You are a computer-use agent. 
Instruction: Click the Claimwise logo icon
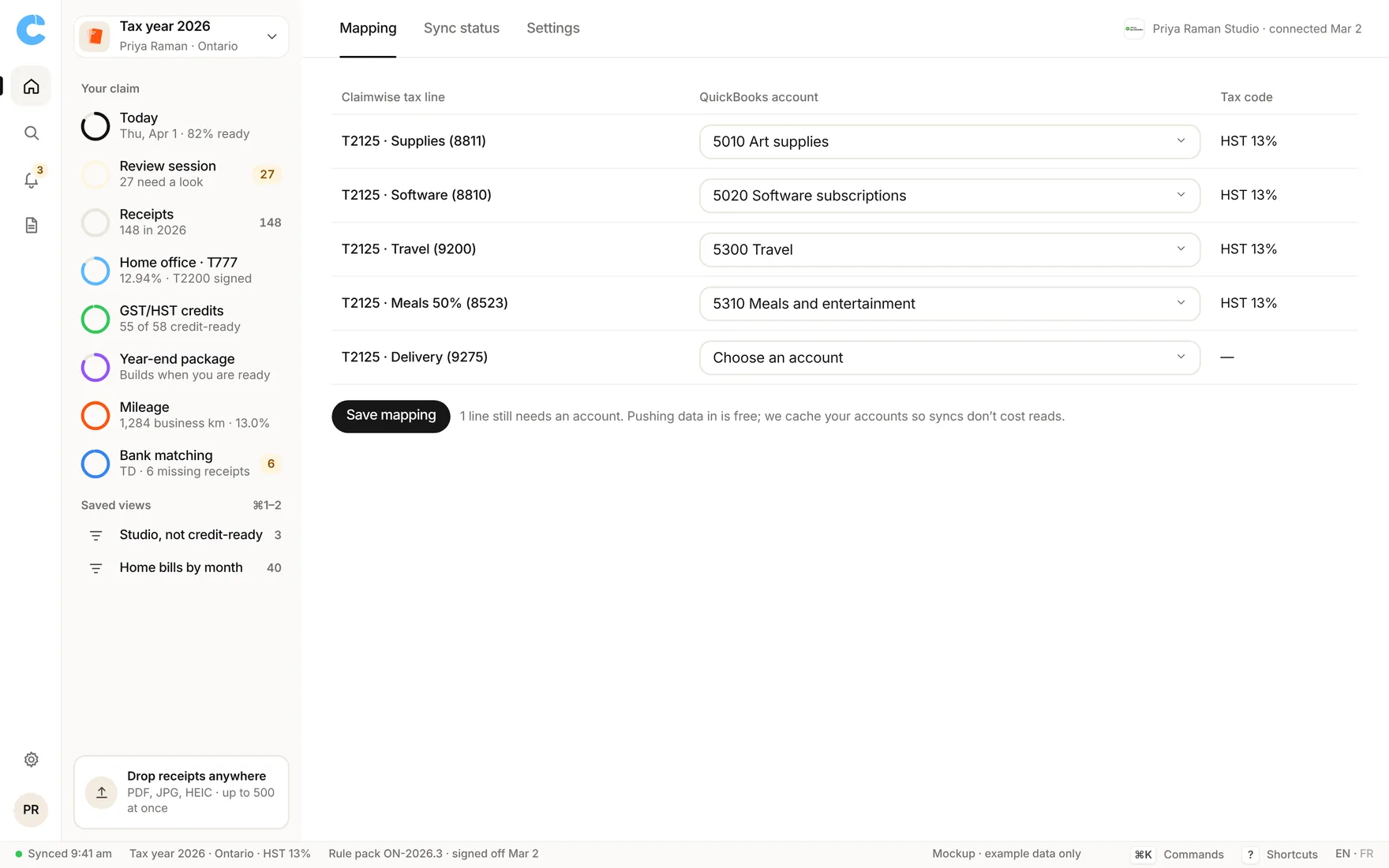(31, 29)
